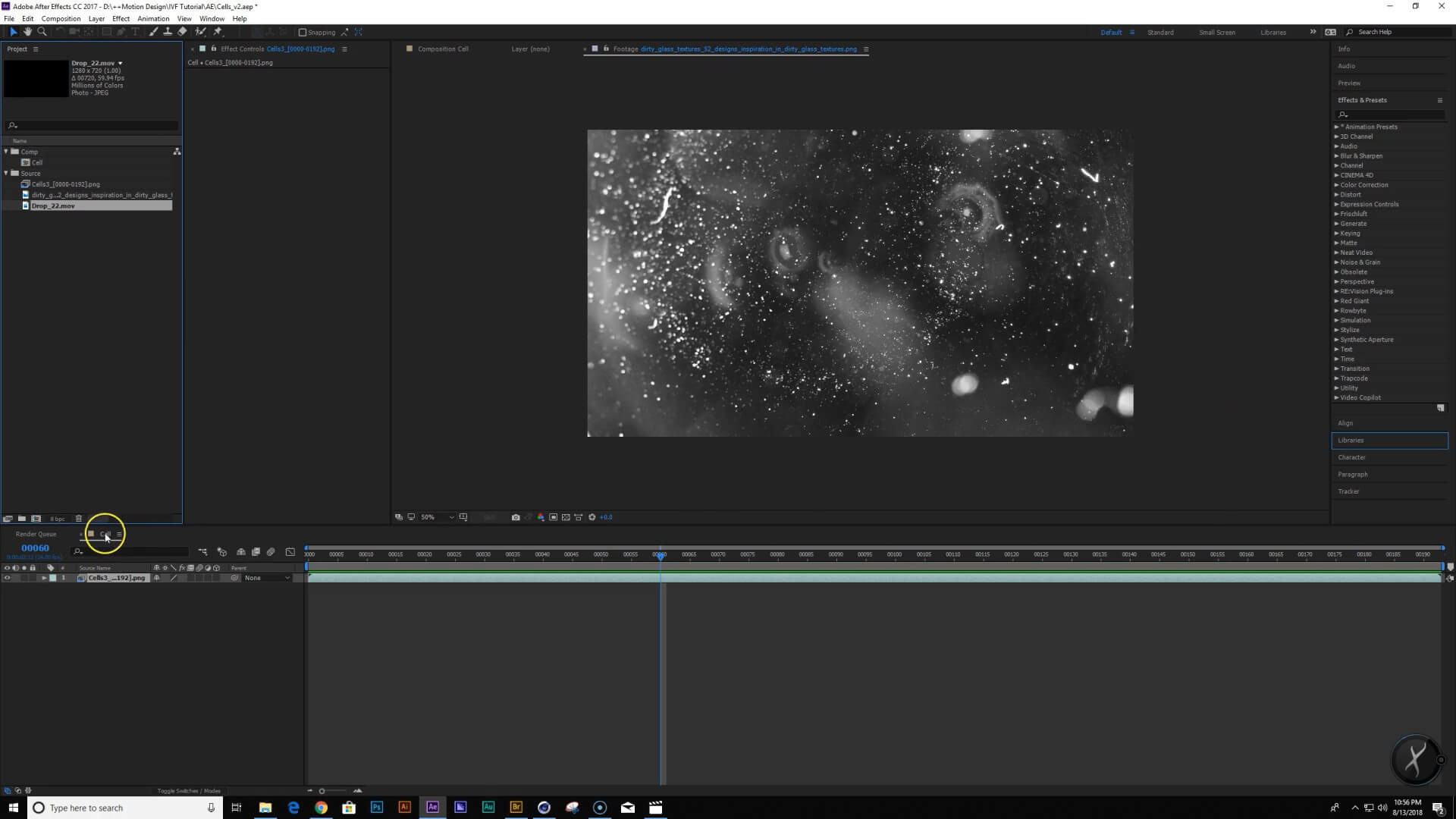Open the Graph Editor in timeline

coord(290,552)
